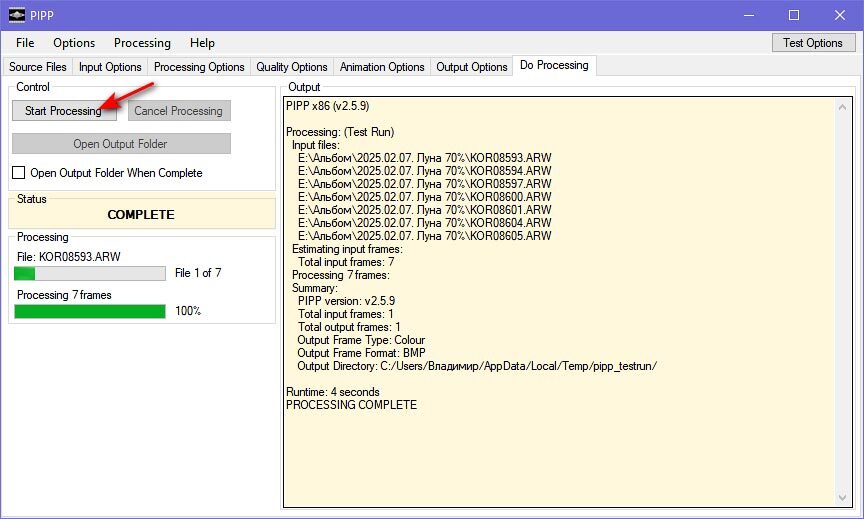Click the KOR08600.ARW line in output log

424,197
